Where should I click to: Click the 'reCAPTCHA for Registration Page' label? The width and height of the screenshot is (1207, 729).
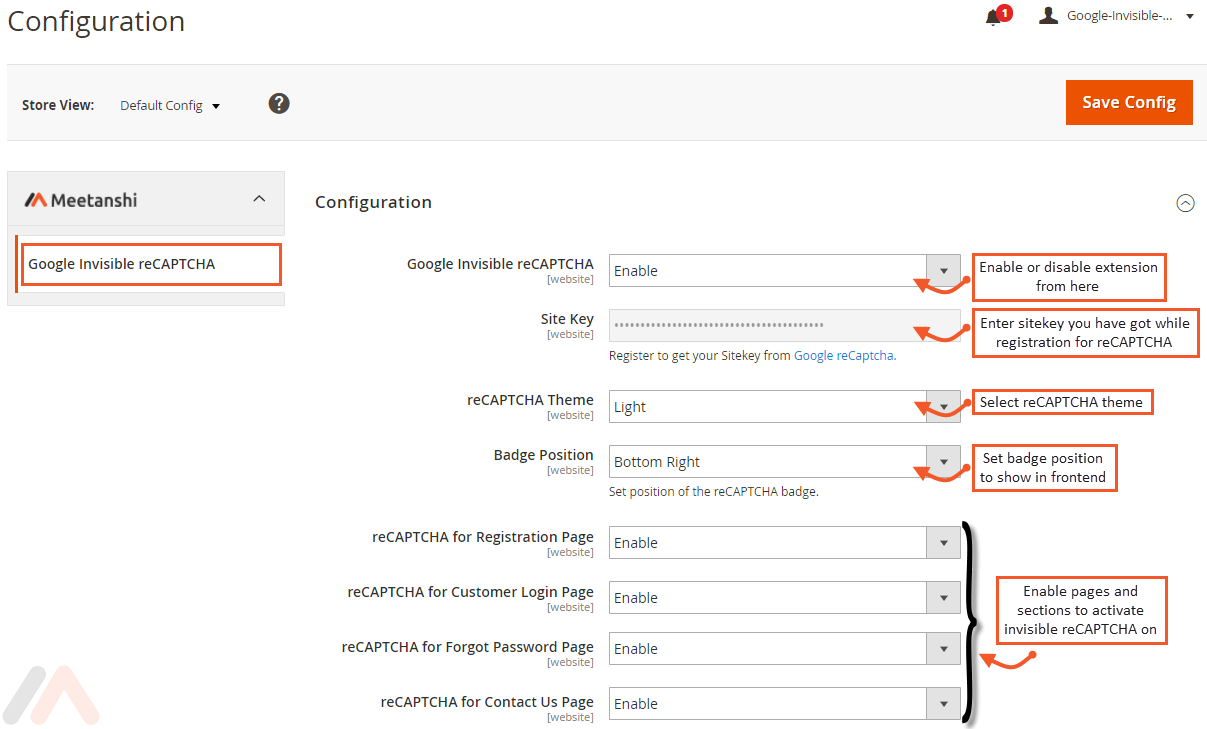(483, 537)
